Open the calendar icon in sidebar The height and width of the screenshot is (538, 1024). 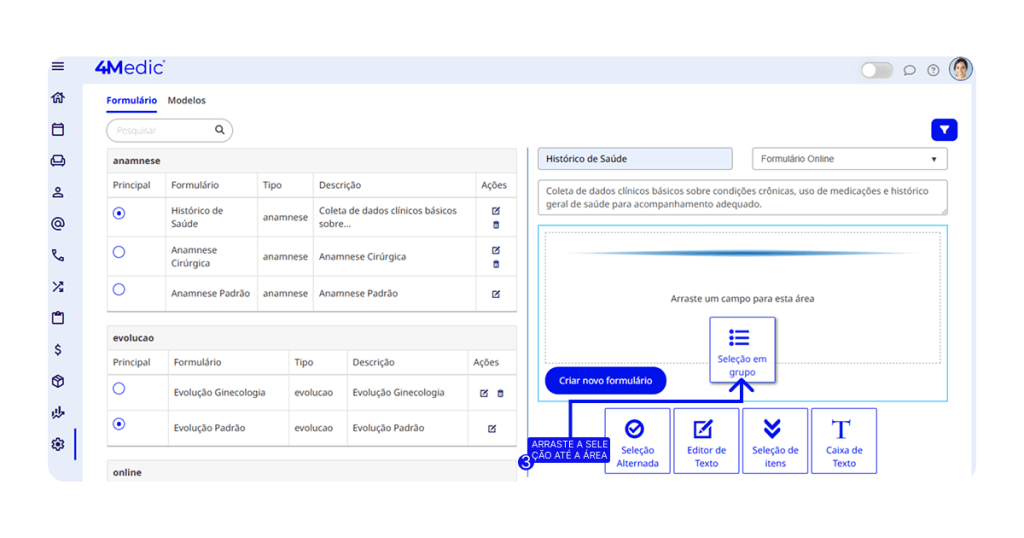(58, 129)
